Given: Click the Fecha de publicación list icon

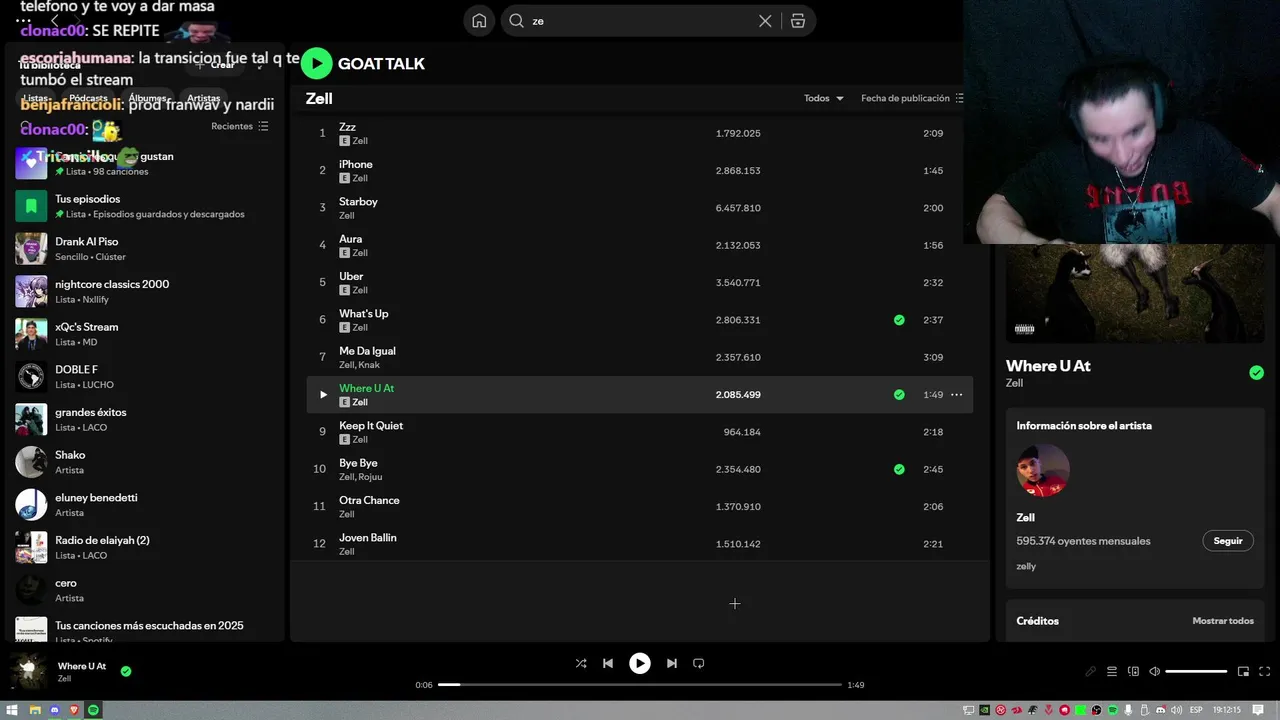Looking at the screenshot, I should (x=960, y=98).
